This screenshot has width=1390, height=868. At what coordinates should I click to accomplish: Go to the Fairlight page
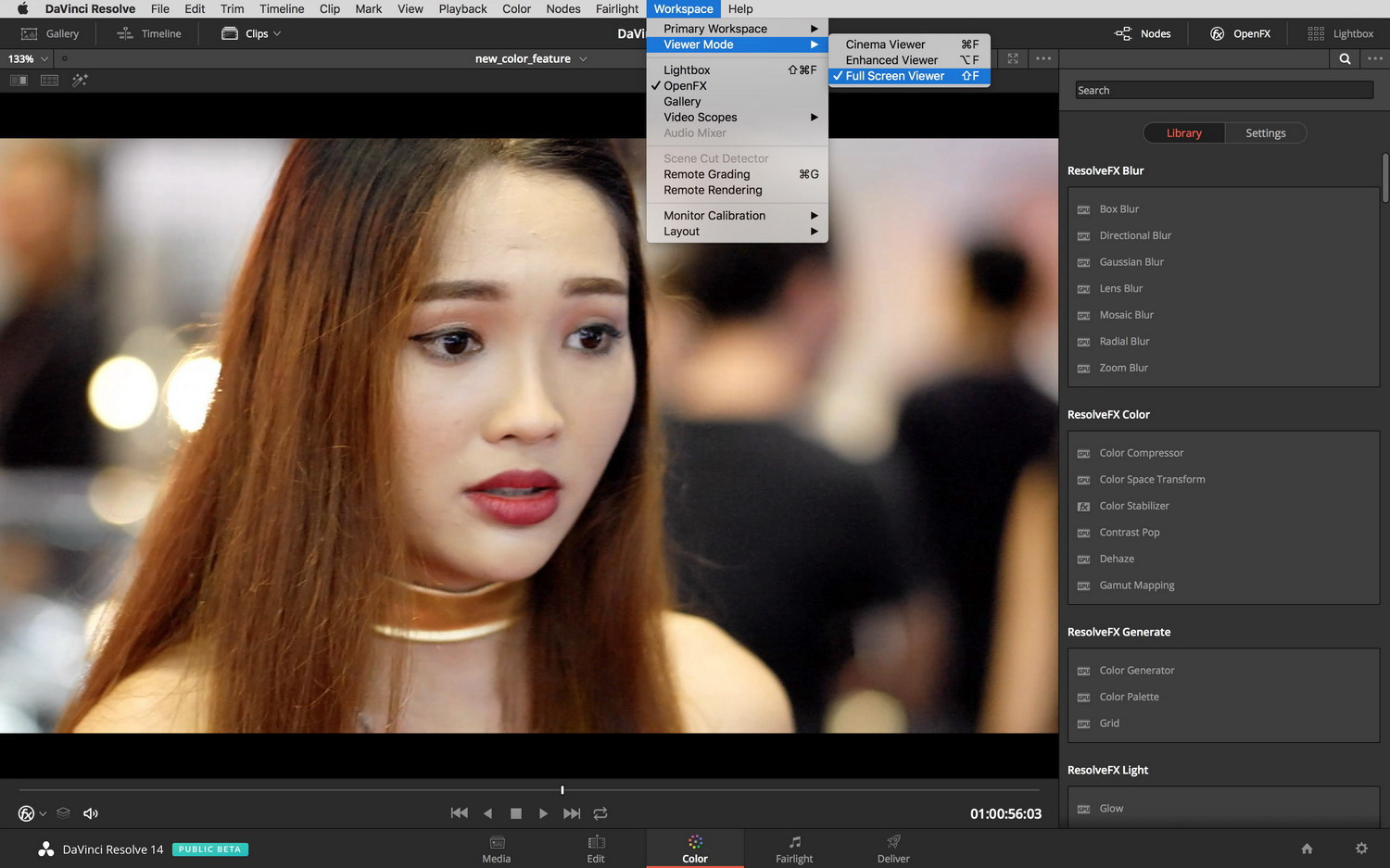[794, 849]
